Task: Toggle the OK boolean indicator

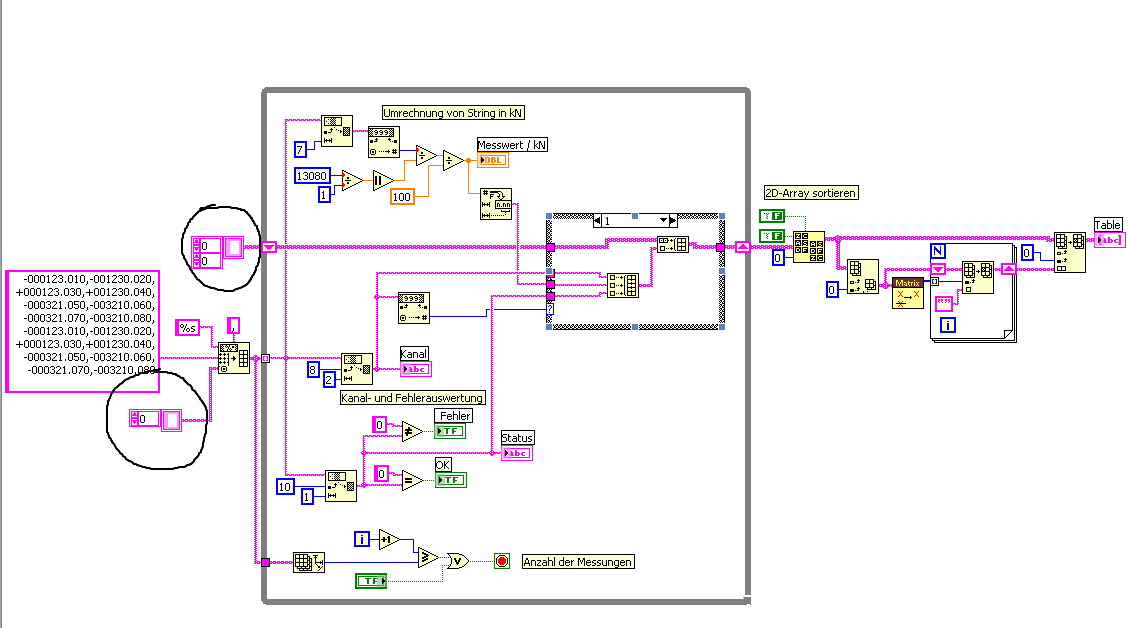Action: click(x=450, y=480)
